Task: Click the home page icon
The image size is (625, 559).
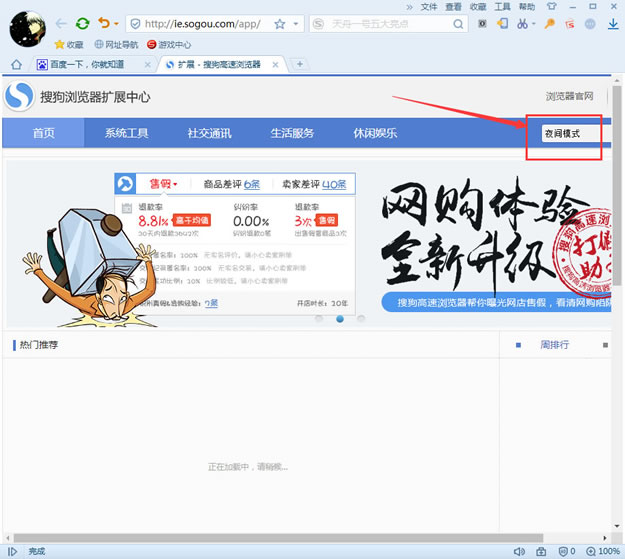Action: click(16, 64)
